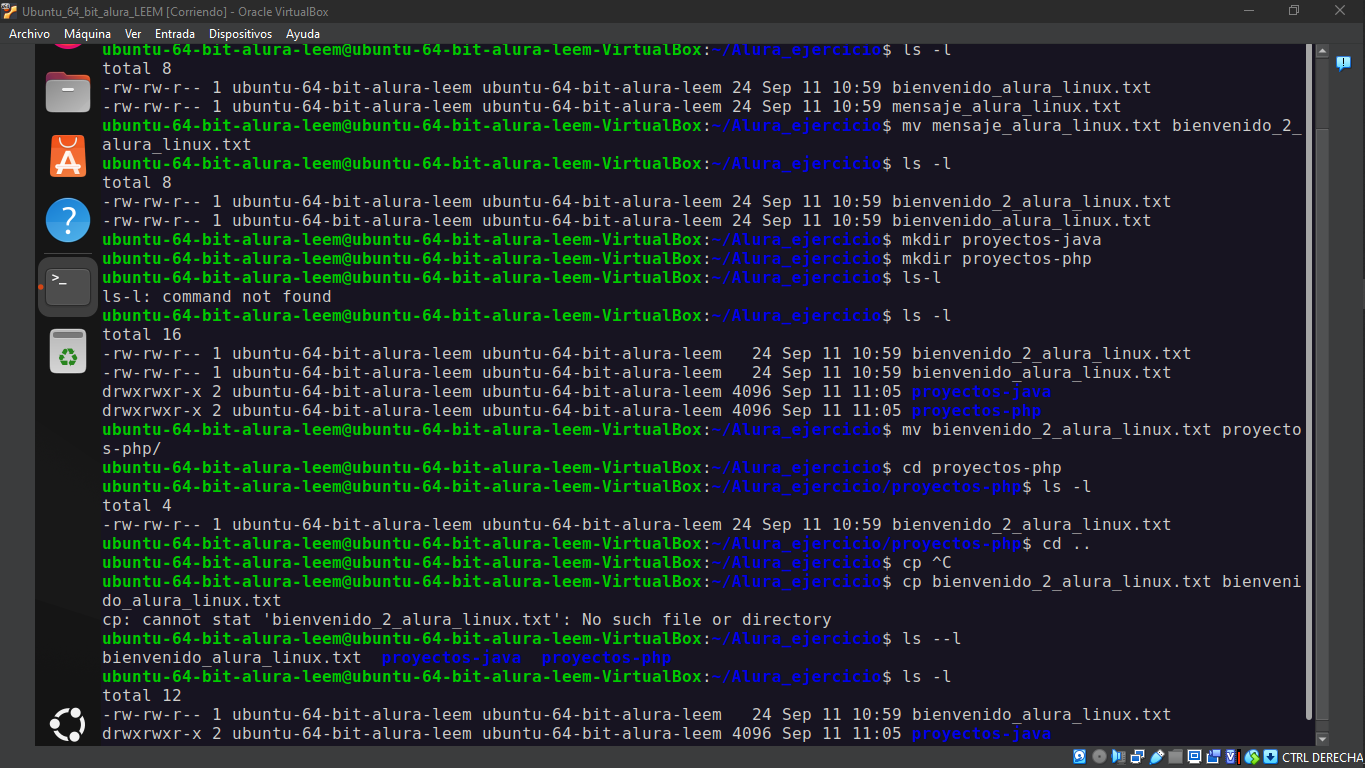
Task: Click the 'mkdir proyectos-java' command text
Action: pyautogui.click(x=1002, y=240)
